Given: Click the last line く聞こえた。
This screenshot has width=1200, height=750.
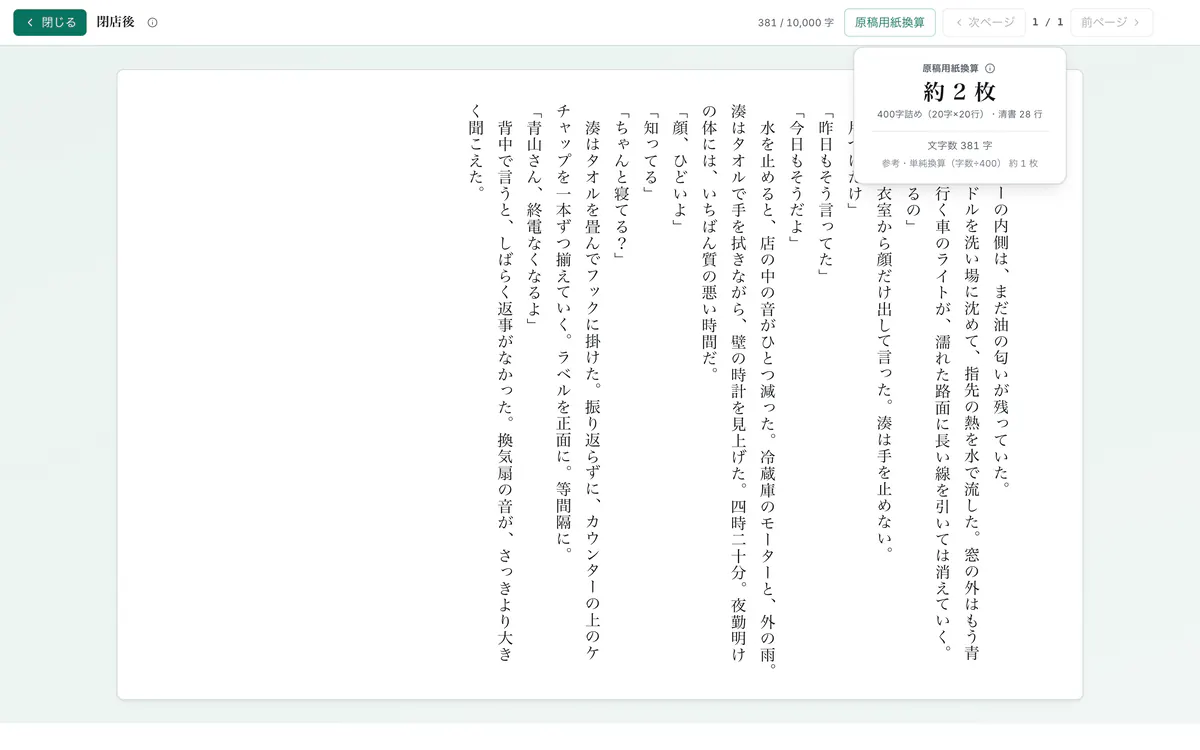Looking at the screenshot, I should (478, 148).
